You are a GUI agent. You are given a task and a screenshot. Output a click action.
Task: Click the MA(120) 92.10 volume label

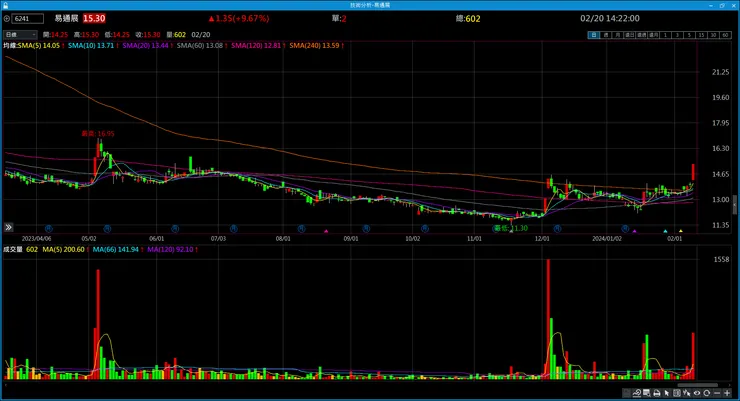pyautogui.click(x=170, y=249)
